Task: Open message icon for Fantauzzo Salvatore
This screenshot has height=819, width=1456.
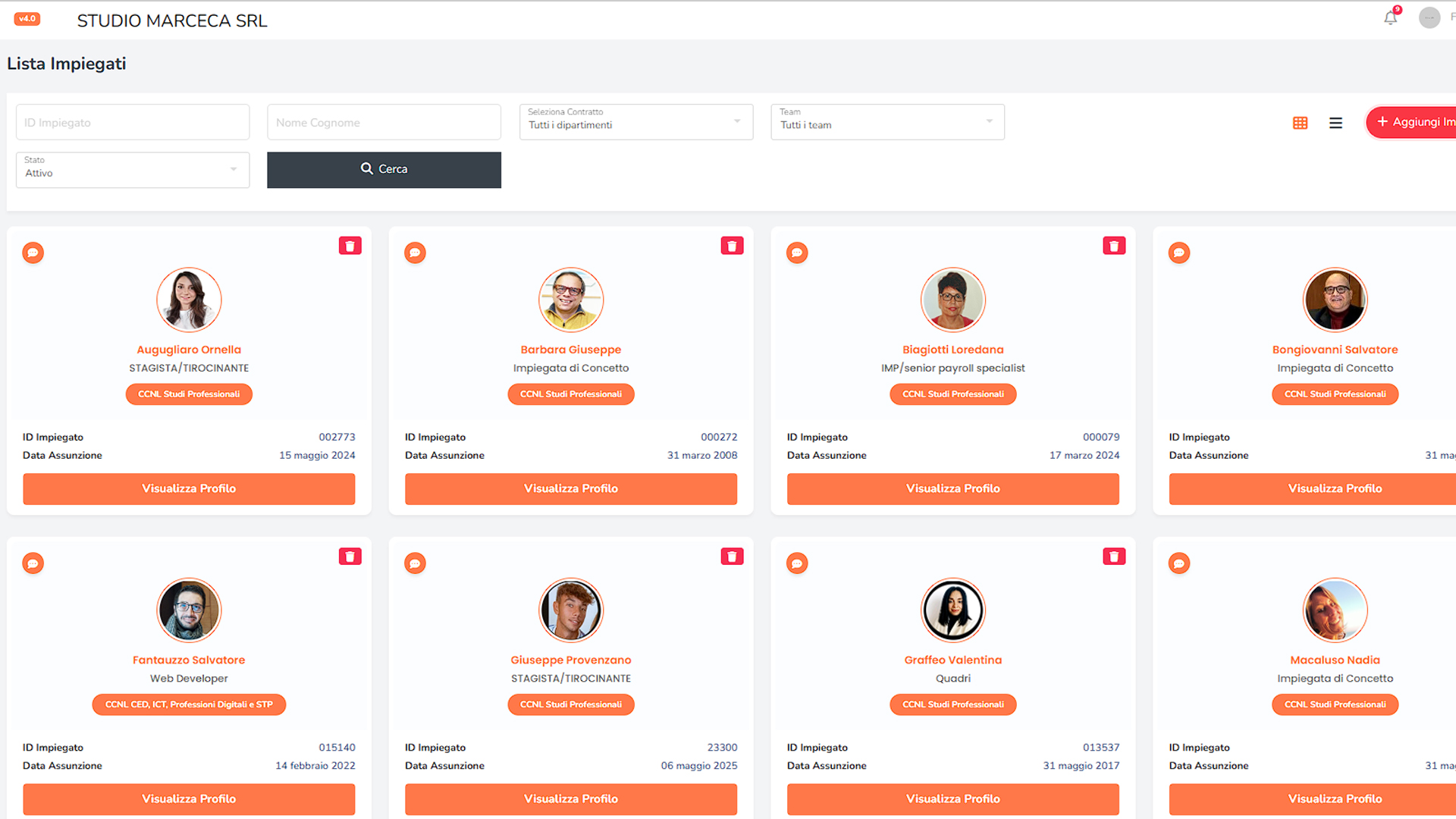Action: (x=33, y=563)
